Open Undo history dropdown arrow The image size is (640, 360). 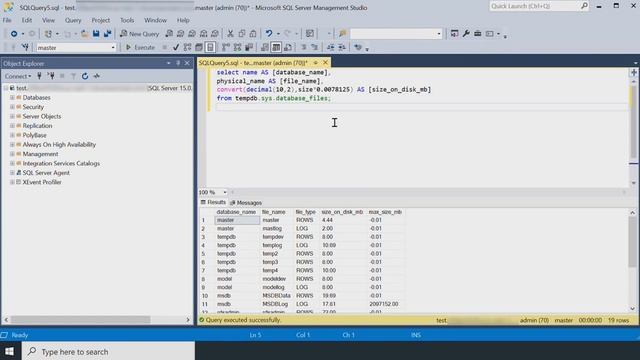tap(278, 34)
